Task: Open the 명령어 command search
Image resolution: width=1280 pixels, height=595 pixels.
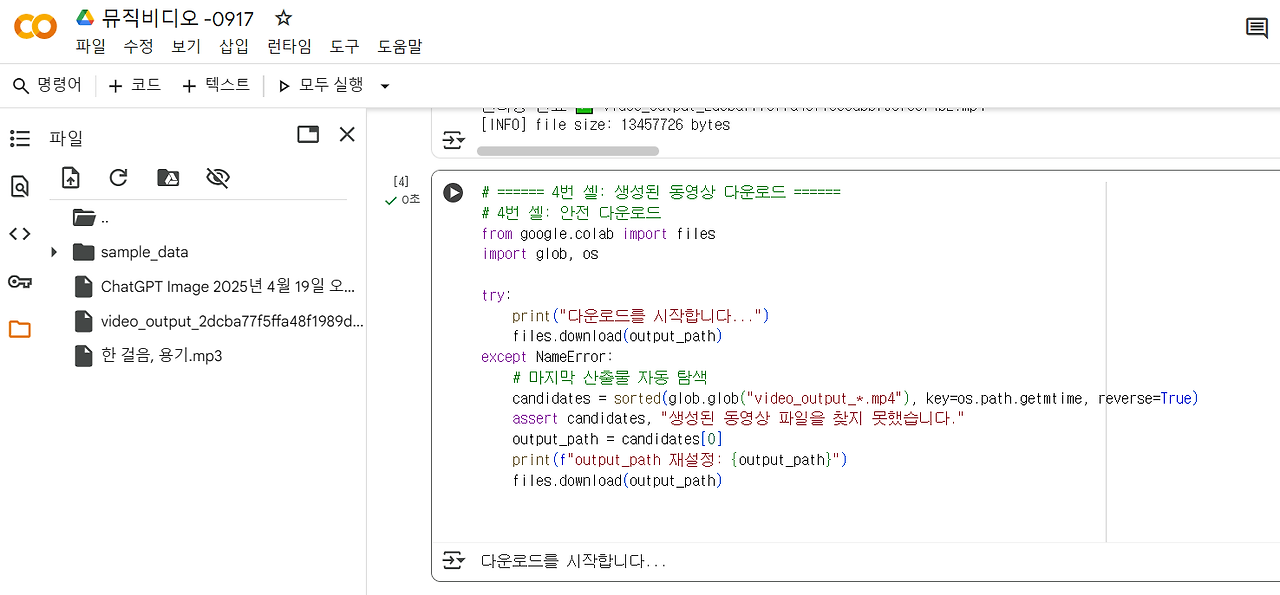Action: coord(47,85)
